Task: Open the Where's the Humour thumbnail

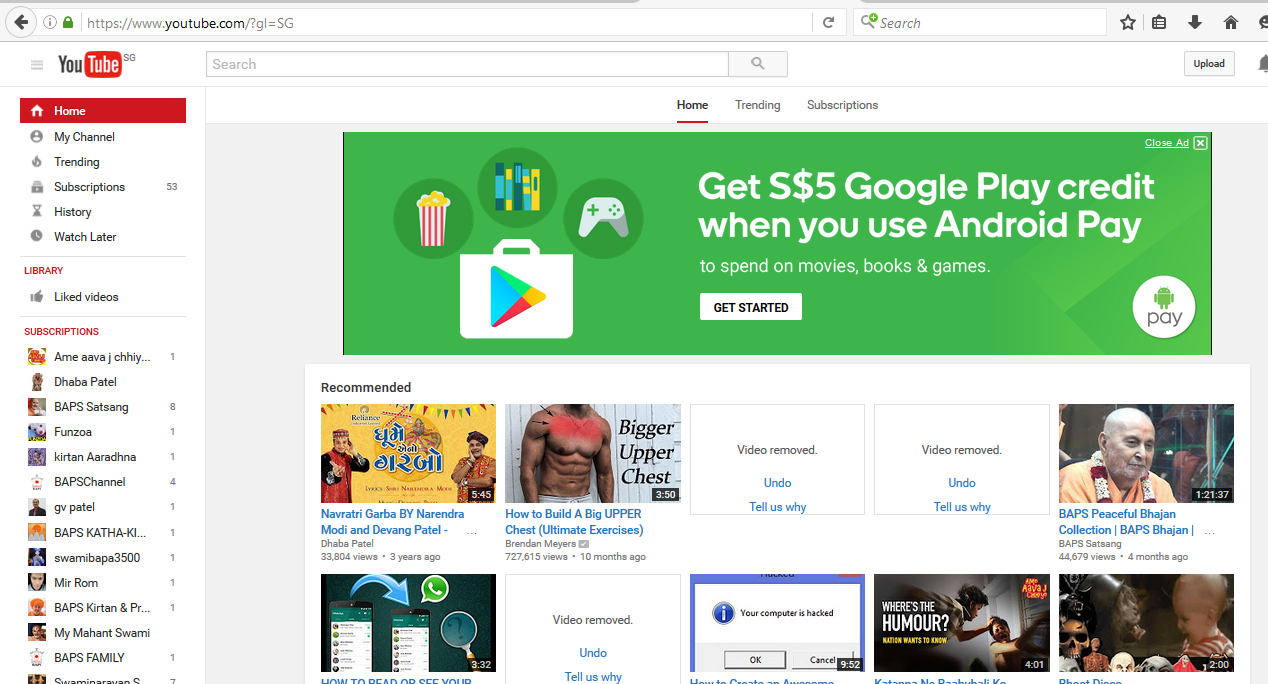Action: 962,623
